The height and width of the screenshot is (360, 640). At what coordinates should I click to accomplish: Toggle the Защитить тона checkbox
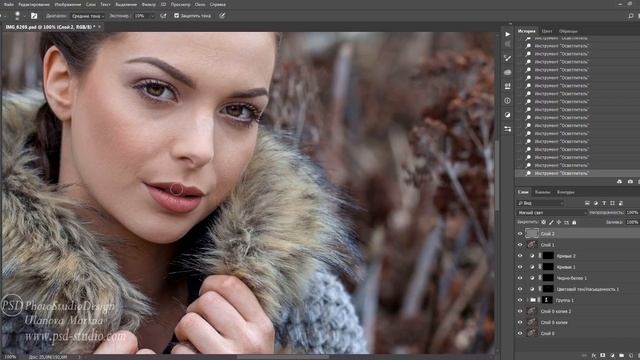pos(176,16)
